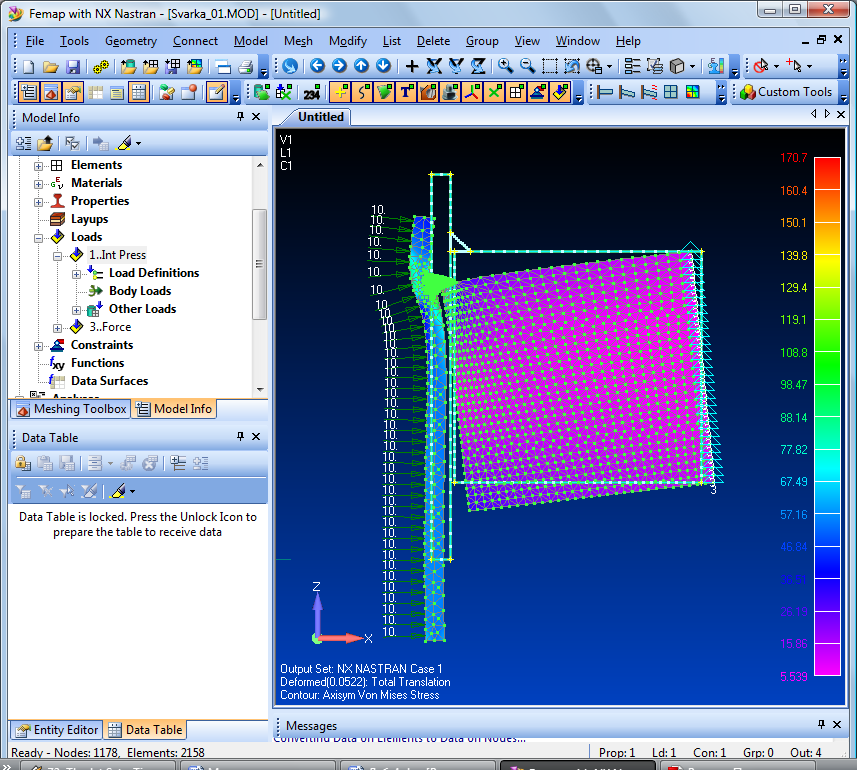Click red top of contour color legend

coord(827,173)
